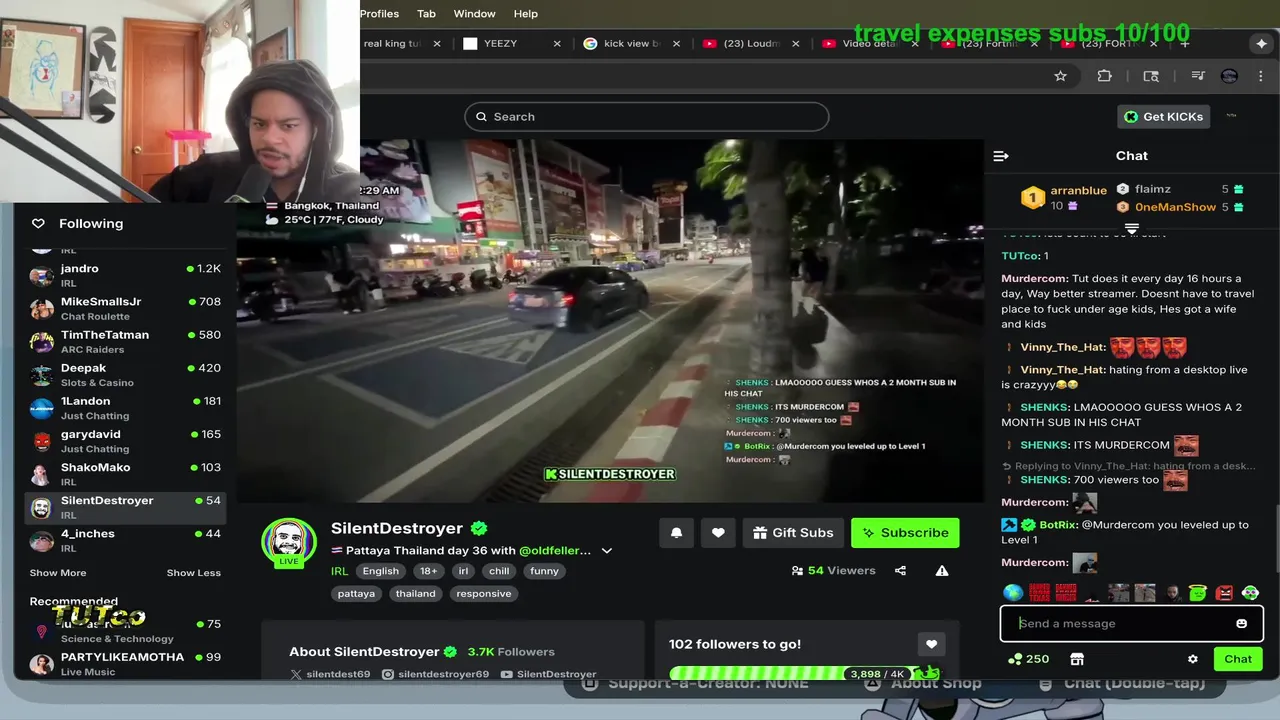This screenshot has height=720, width=1280.
Task: Click the heart follow icon beside Gift Subs
Action: [718, 533]
